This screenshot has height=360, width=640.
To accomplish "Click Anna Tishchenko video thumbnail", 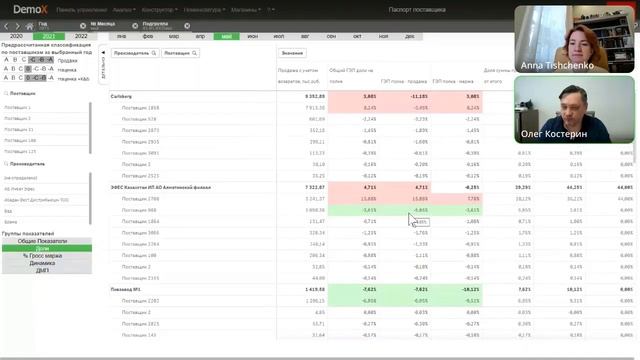I will tap(574, 39).
